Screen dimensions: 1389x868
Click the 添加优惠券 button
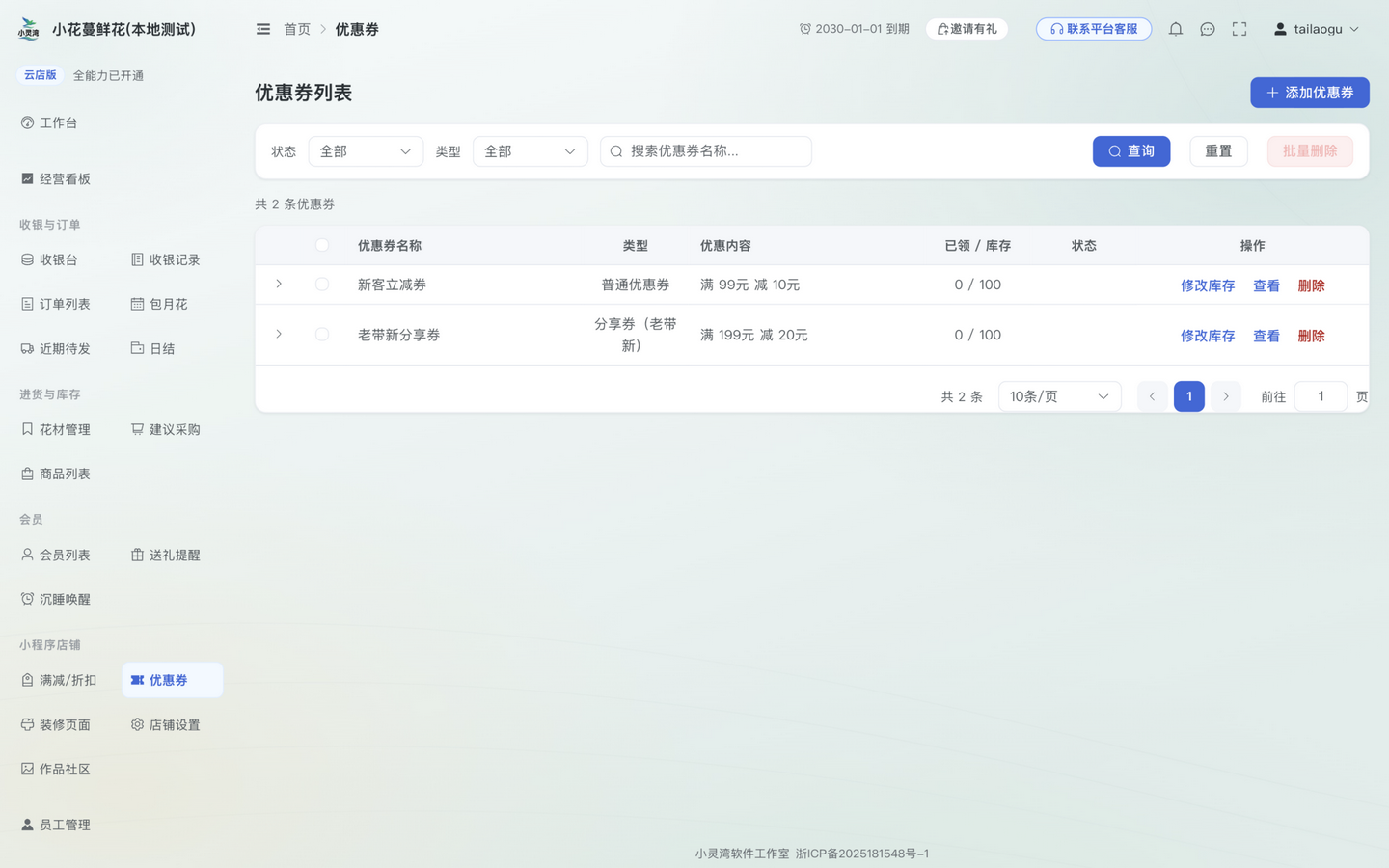point(1310,93)
